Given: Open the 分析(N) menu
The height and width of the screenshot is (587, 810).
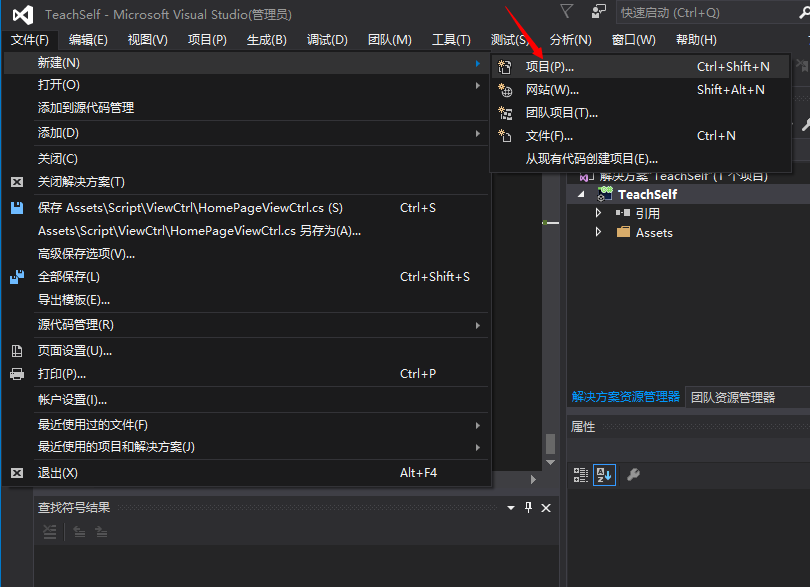Looking at the screenshot, I should coord(570,40).
